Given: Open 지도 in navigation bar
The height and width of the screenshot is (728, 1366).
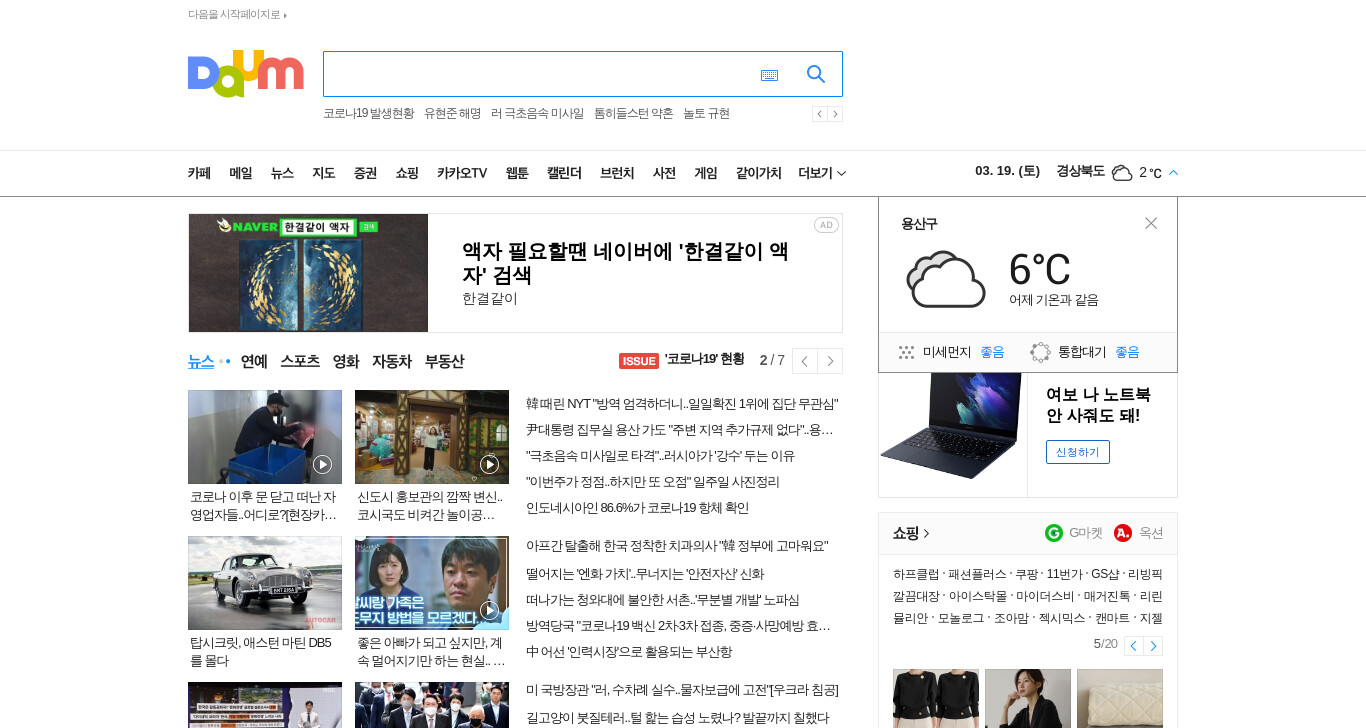Looking at the screenshot, I should [323, 173].
